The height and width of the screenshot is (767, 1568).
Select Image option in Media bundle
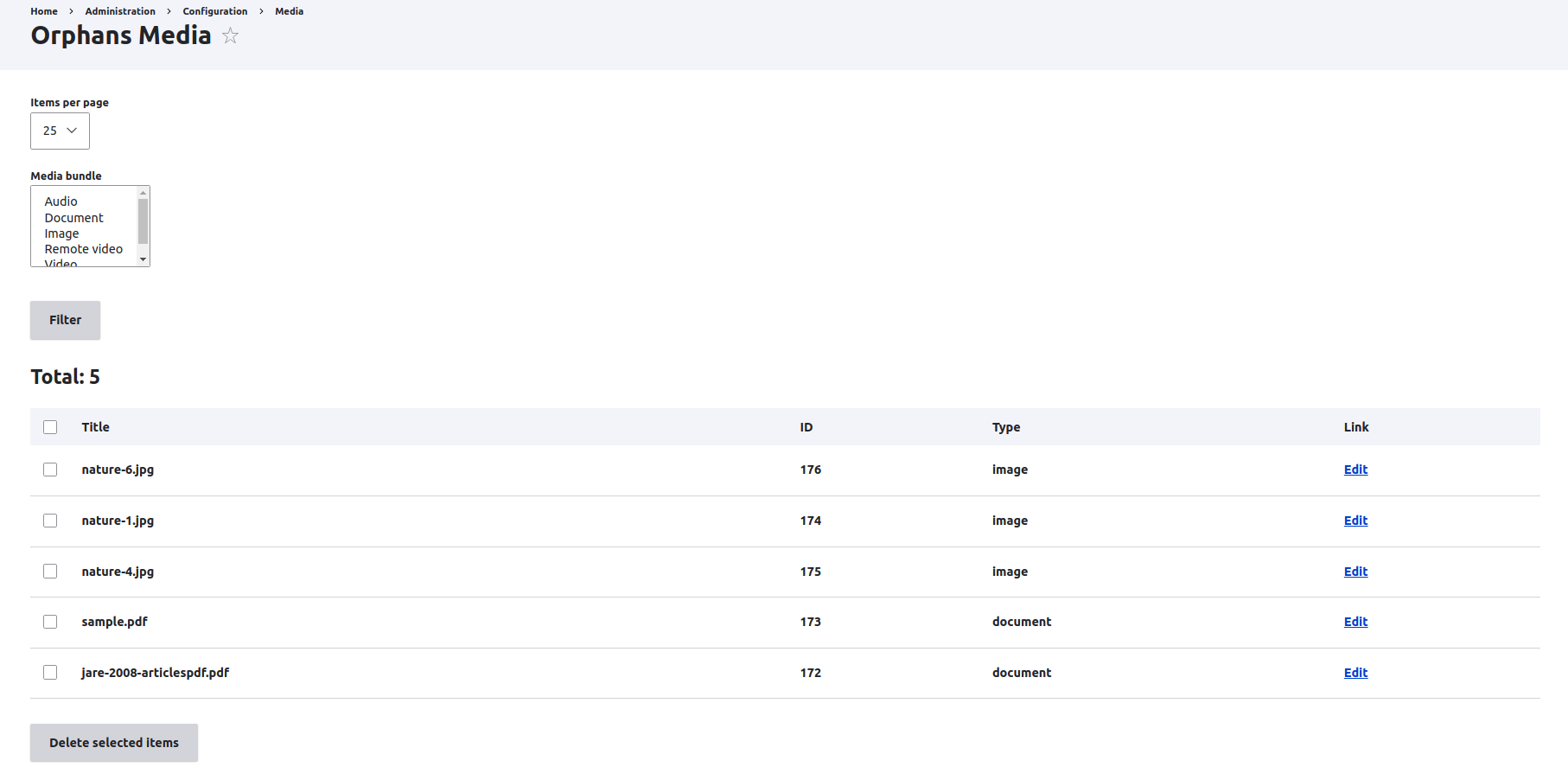coord(62,233)
